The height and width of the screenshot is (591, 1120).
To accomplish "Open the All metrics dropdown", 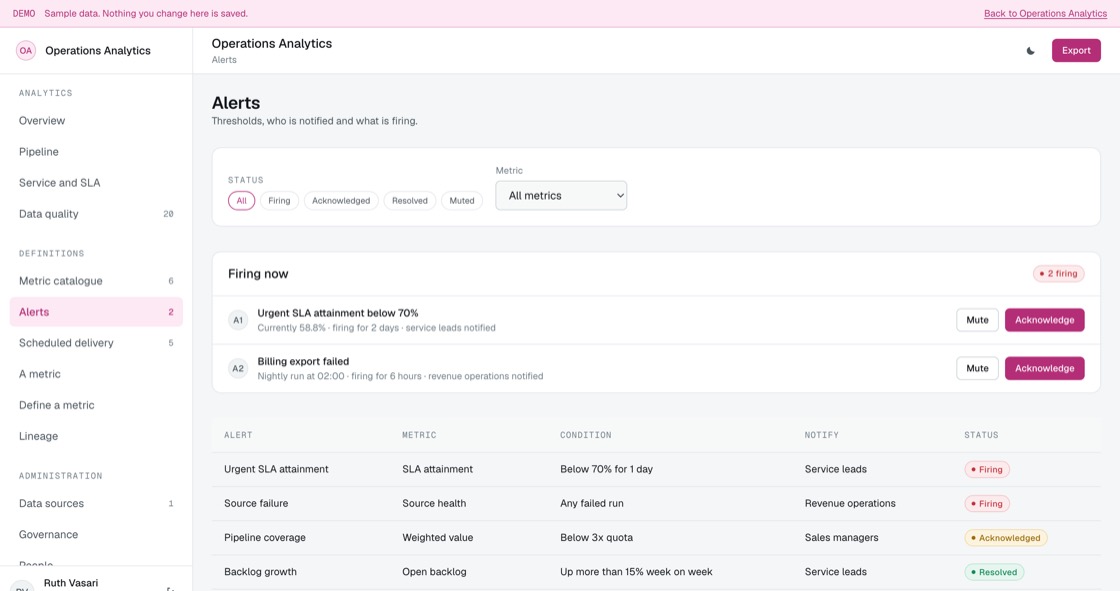I will 561,196.
